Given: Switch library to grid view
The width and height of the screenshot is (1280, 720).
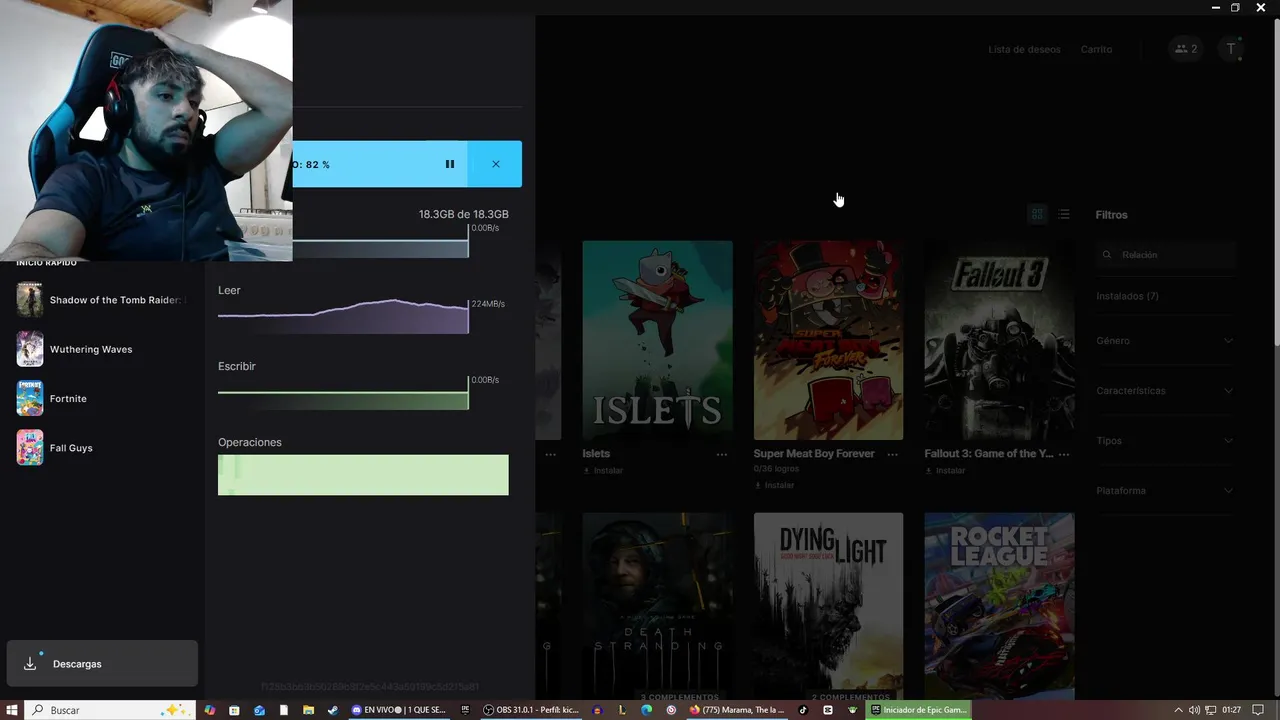Looking at the screenshot, I should point(1037,214).
